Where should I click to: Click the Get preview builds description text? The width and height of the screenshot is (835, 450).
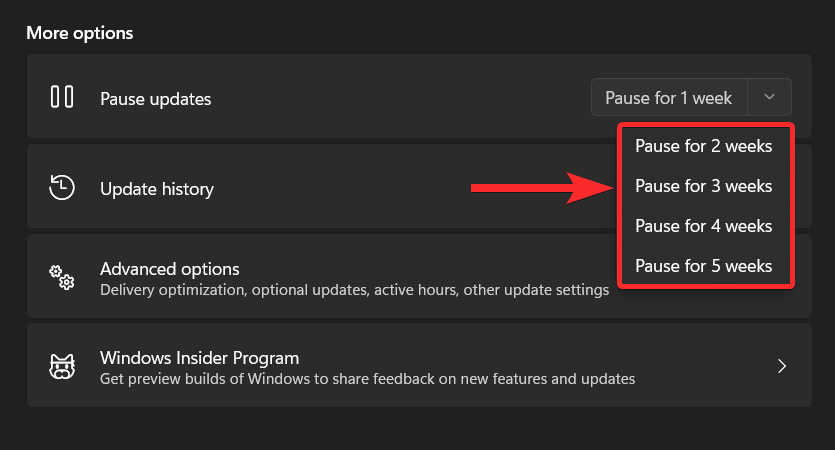pos(367,379)
